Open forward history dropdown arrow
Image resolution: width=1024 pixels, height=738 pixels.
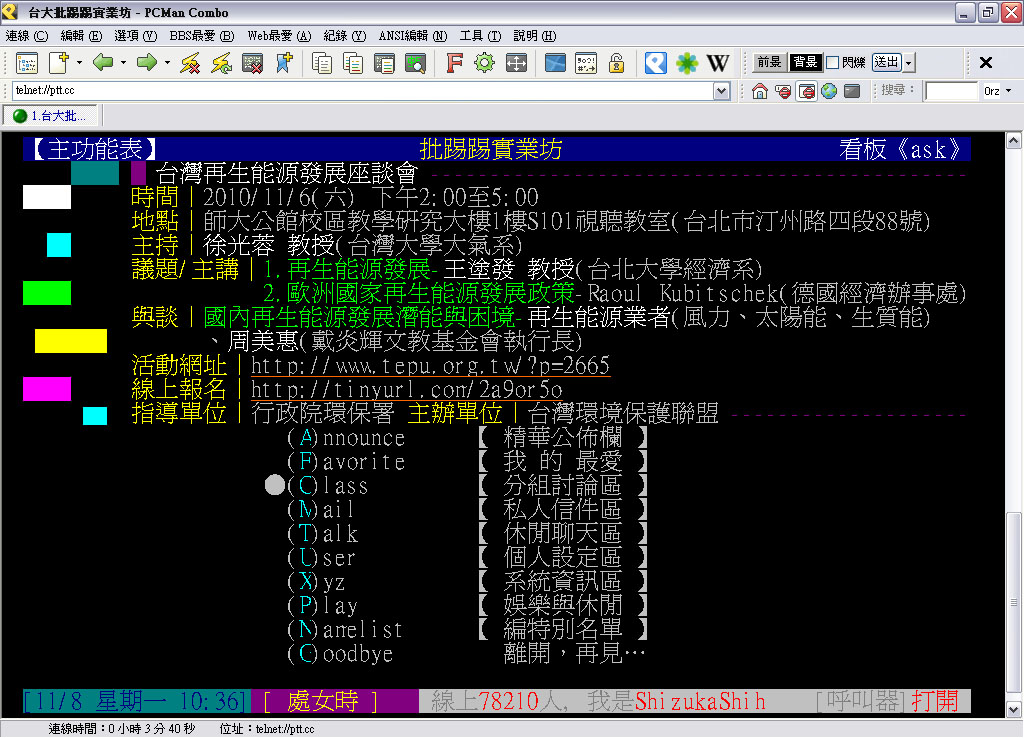point(167,63)
